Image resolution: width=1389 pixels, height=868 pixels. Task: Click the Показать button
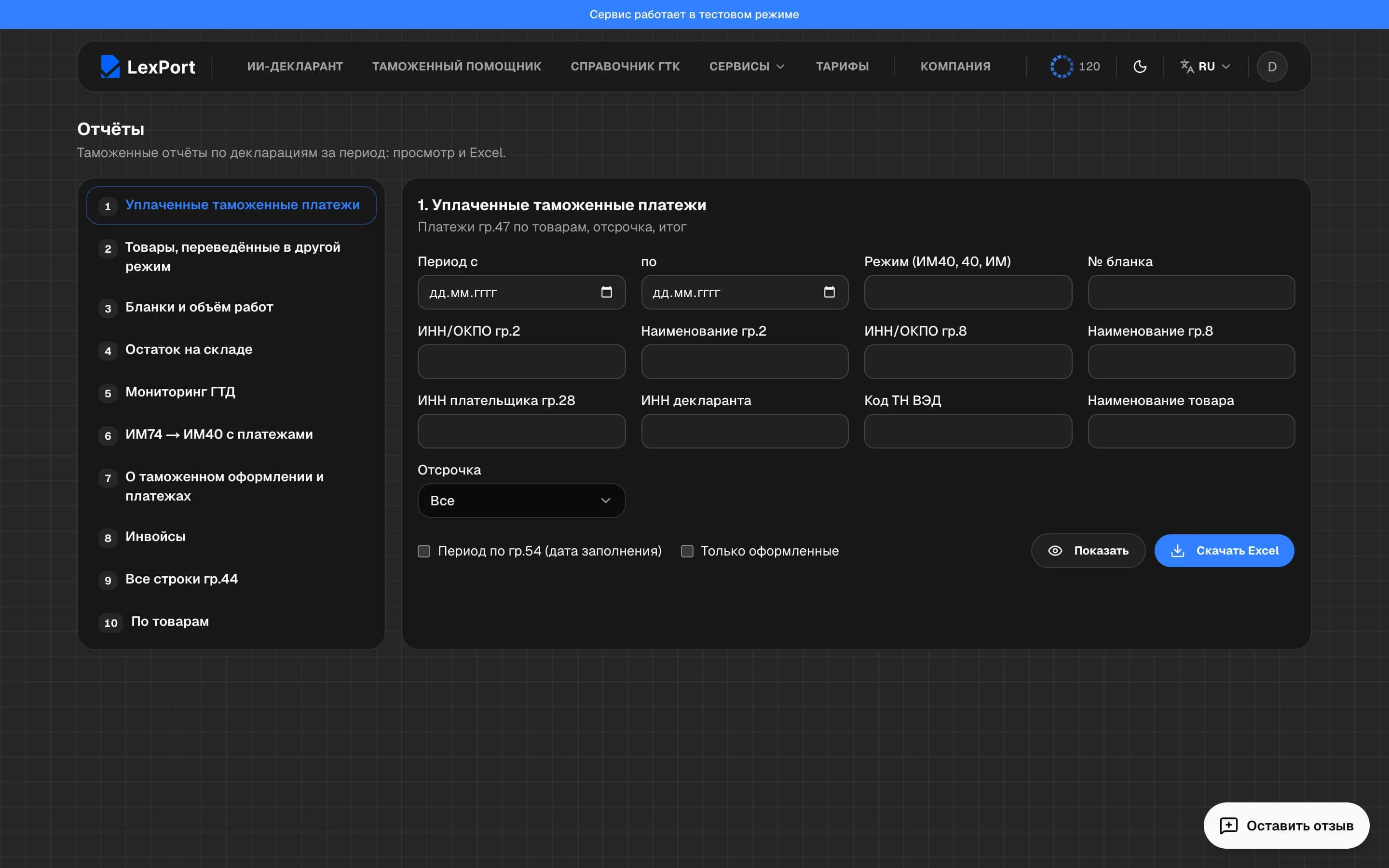pos(1088,551)
